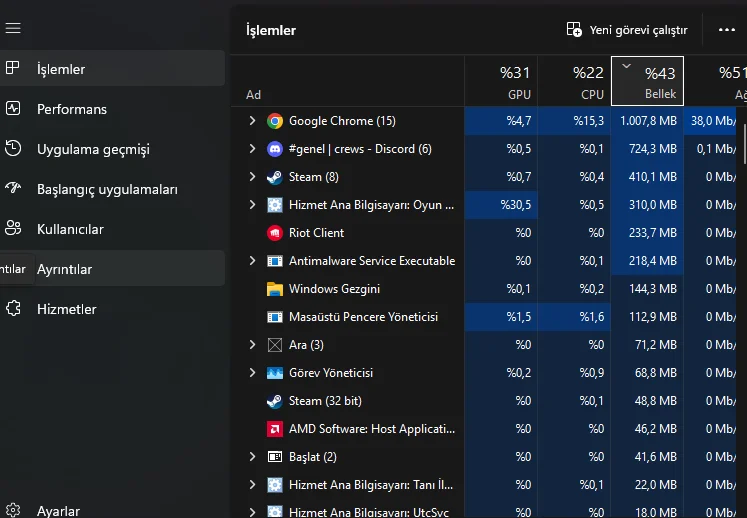Go to the Hizmetler section
This screenshot has width=747, height=518.
67,309
